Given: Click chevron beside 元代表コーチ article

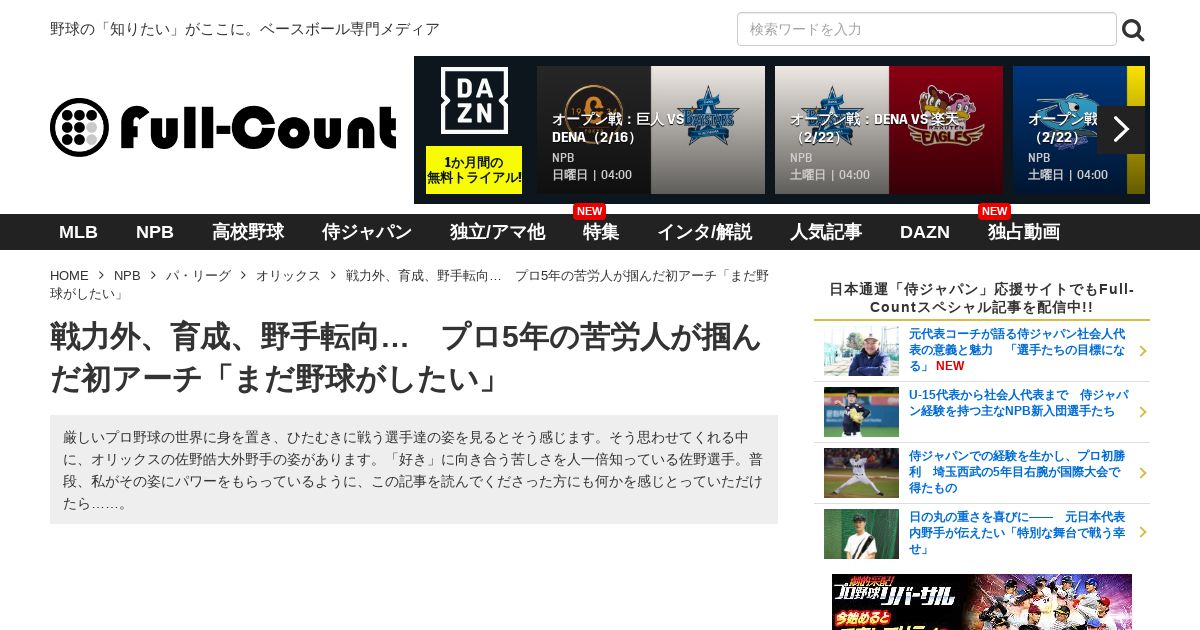Looking at the screenshot, I should [1142, 351].
